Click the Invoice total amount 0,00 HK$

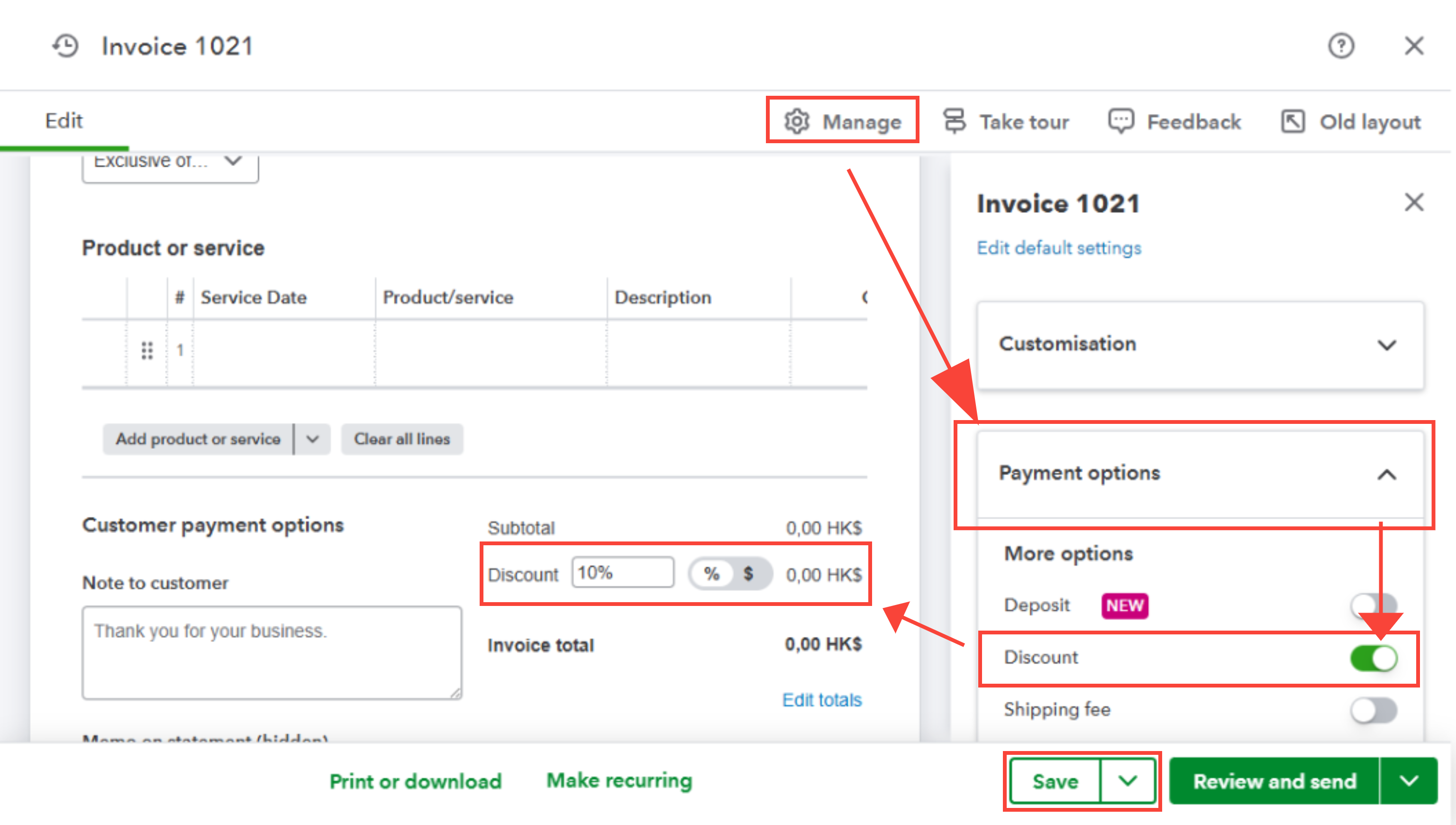(823, 644)
